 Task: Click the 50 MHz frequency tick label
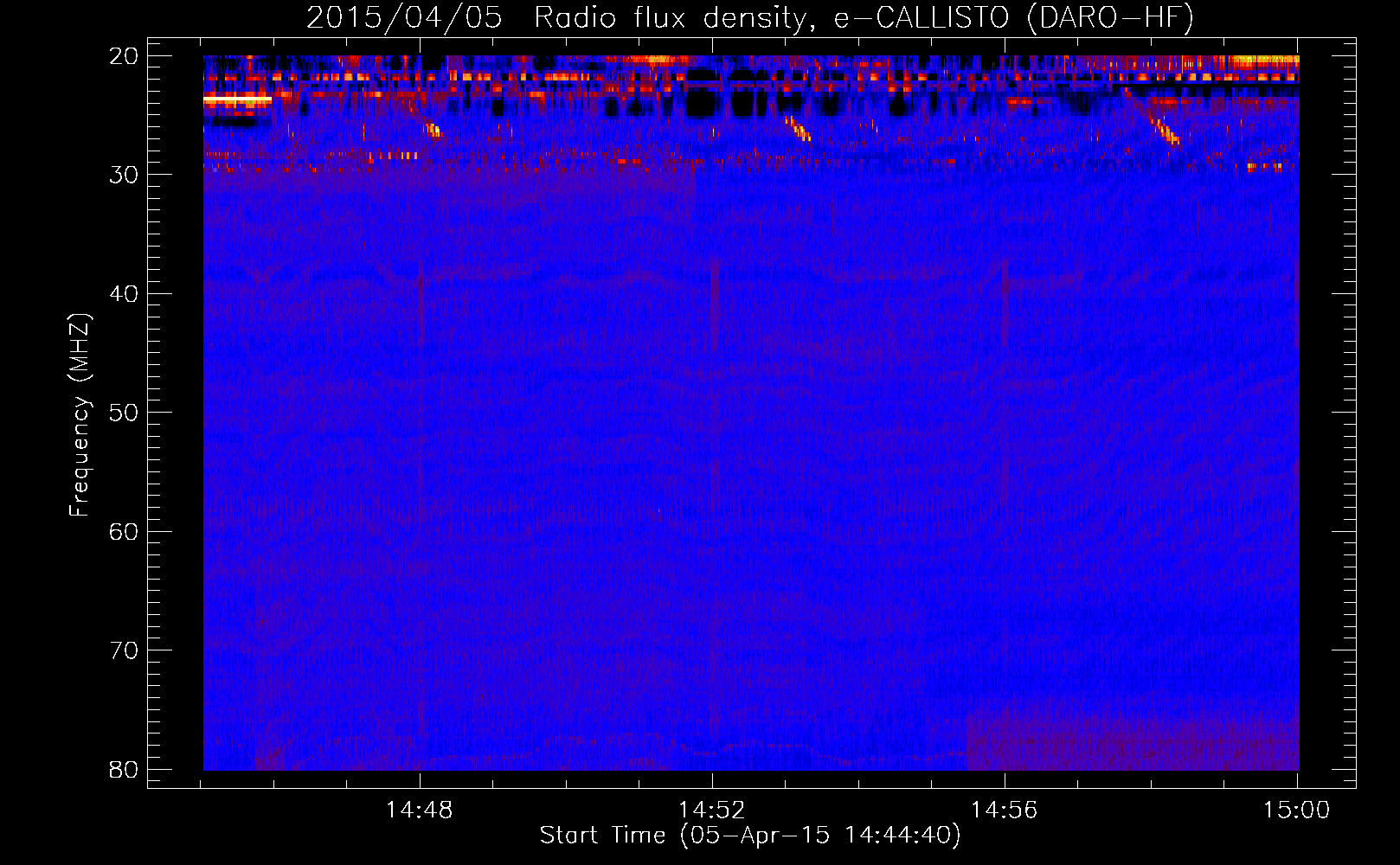pos(124,413)
